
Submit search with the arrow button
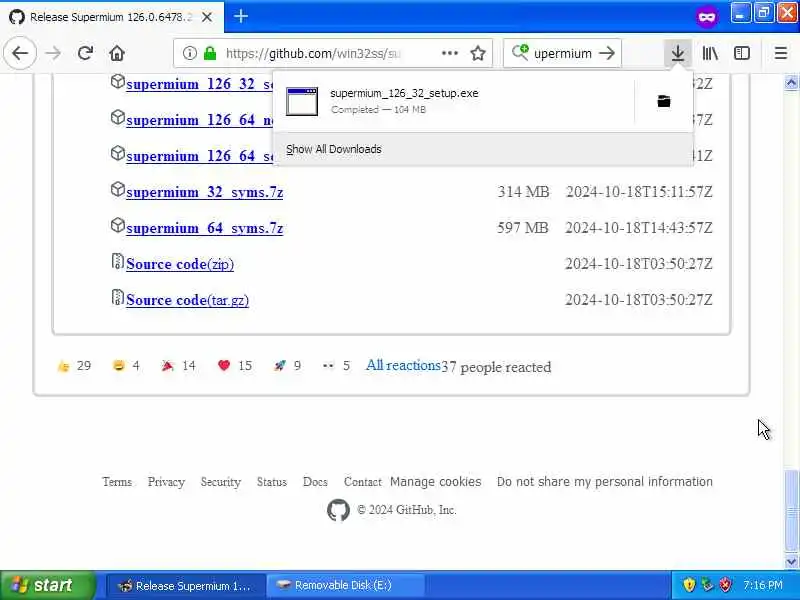point(607,53)
